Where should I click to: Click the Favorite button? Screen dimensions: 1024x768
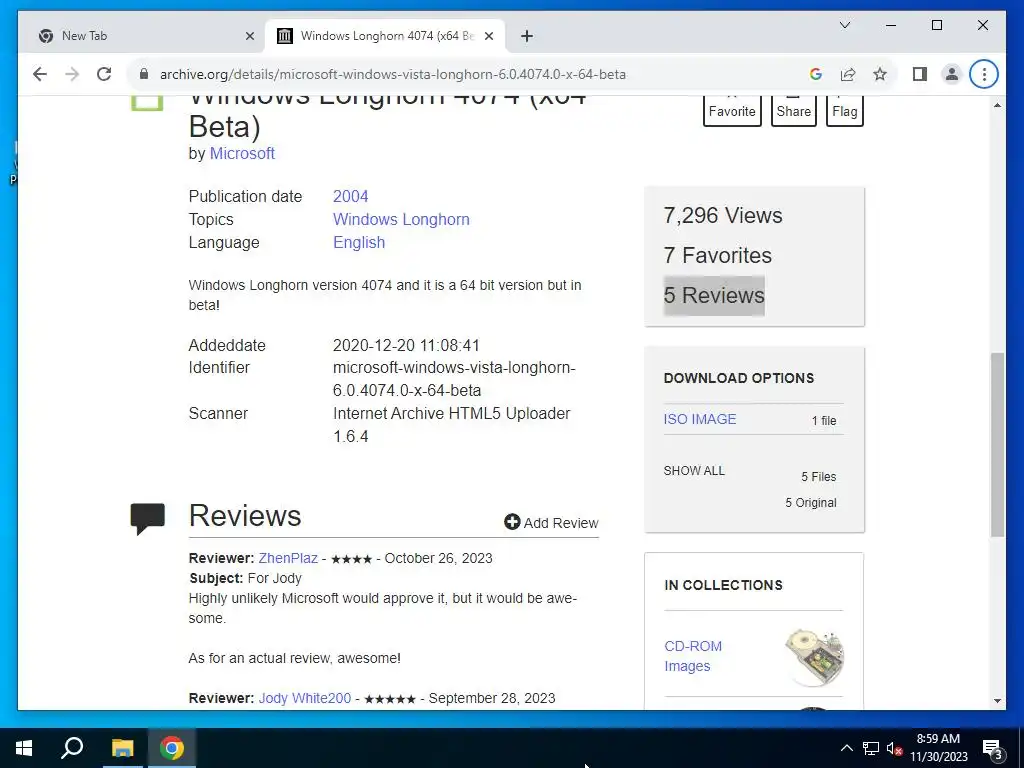tap(732, 110)
